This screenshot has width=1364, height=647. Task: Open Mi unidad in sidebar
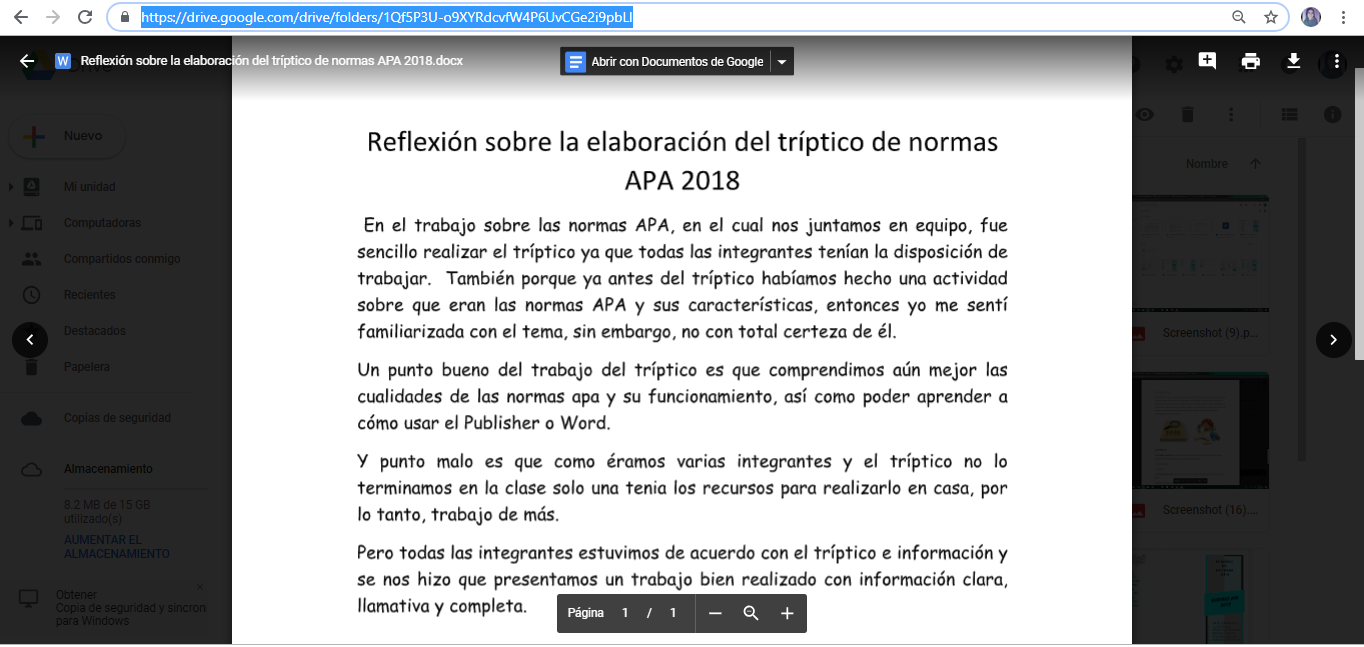90,187
